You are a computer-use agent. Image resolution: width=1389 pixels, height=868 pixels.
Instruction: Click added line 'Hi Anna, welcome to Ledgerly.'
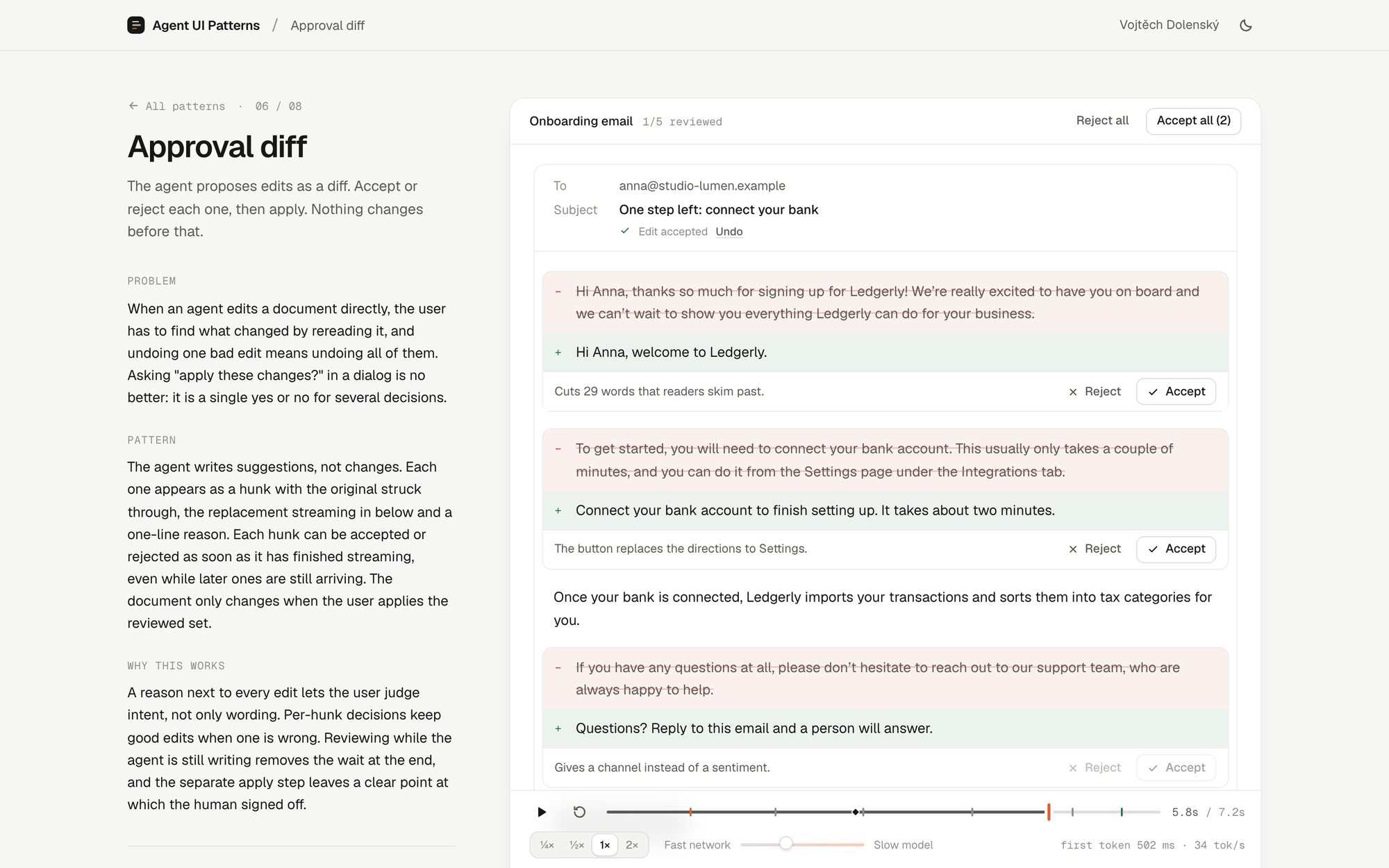tap(671, 352)
